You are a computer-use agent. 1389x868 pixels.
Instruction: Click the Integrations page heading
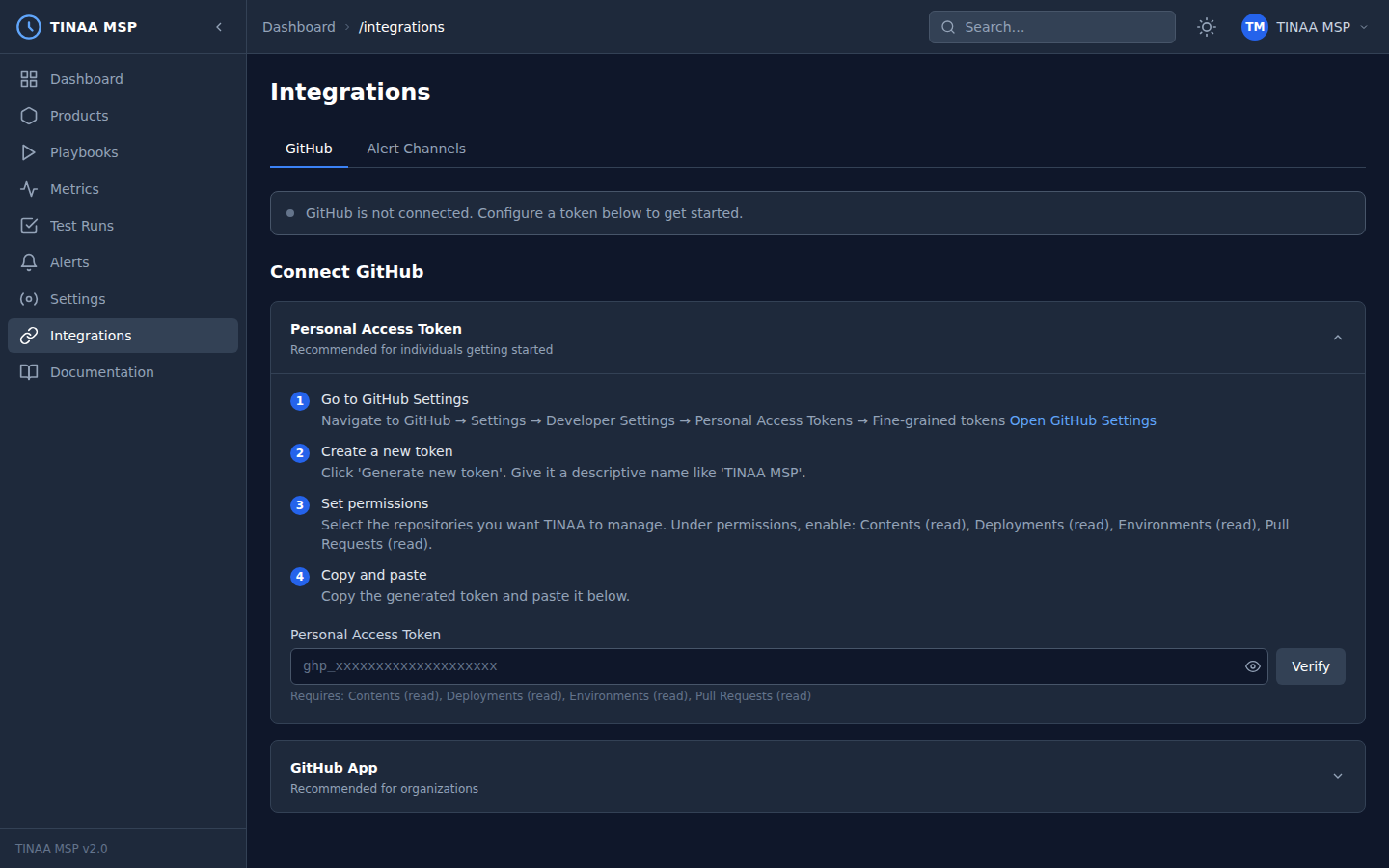pyautogui.click(x=350, y=92)
